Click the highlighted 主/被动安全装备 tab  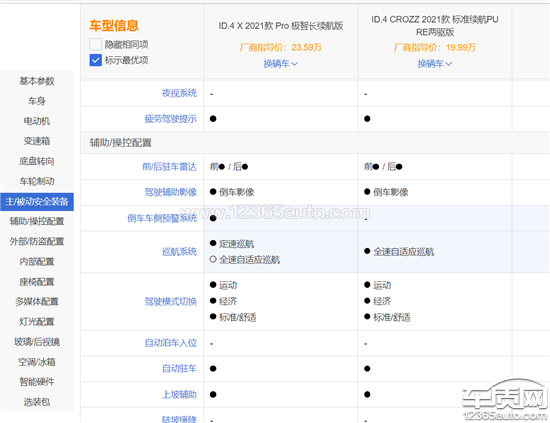pyautogui.click(x=37, y=202)
